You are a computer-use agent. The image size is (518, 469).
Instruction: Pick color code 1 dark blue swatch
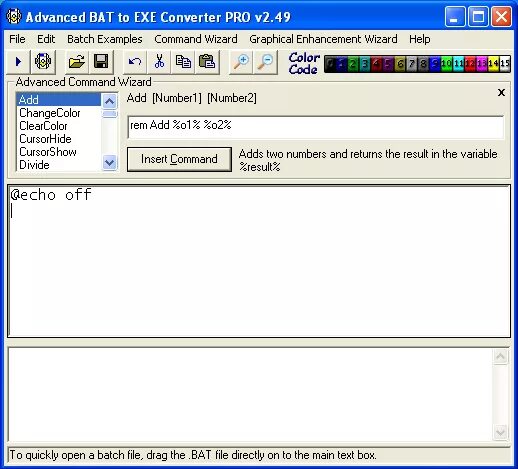point(341,63)
